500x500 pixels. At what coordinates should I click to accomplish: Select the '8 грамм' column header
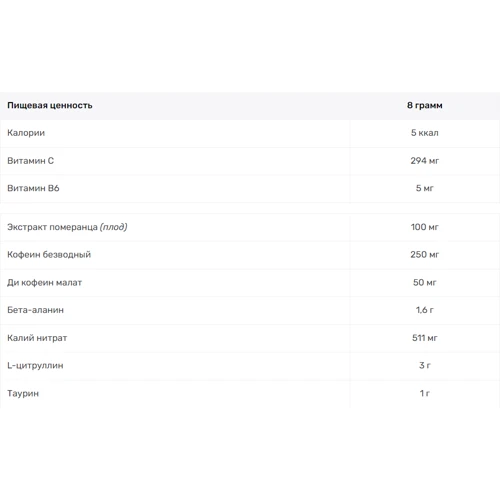425,105
